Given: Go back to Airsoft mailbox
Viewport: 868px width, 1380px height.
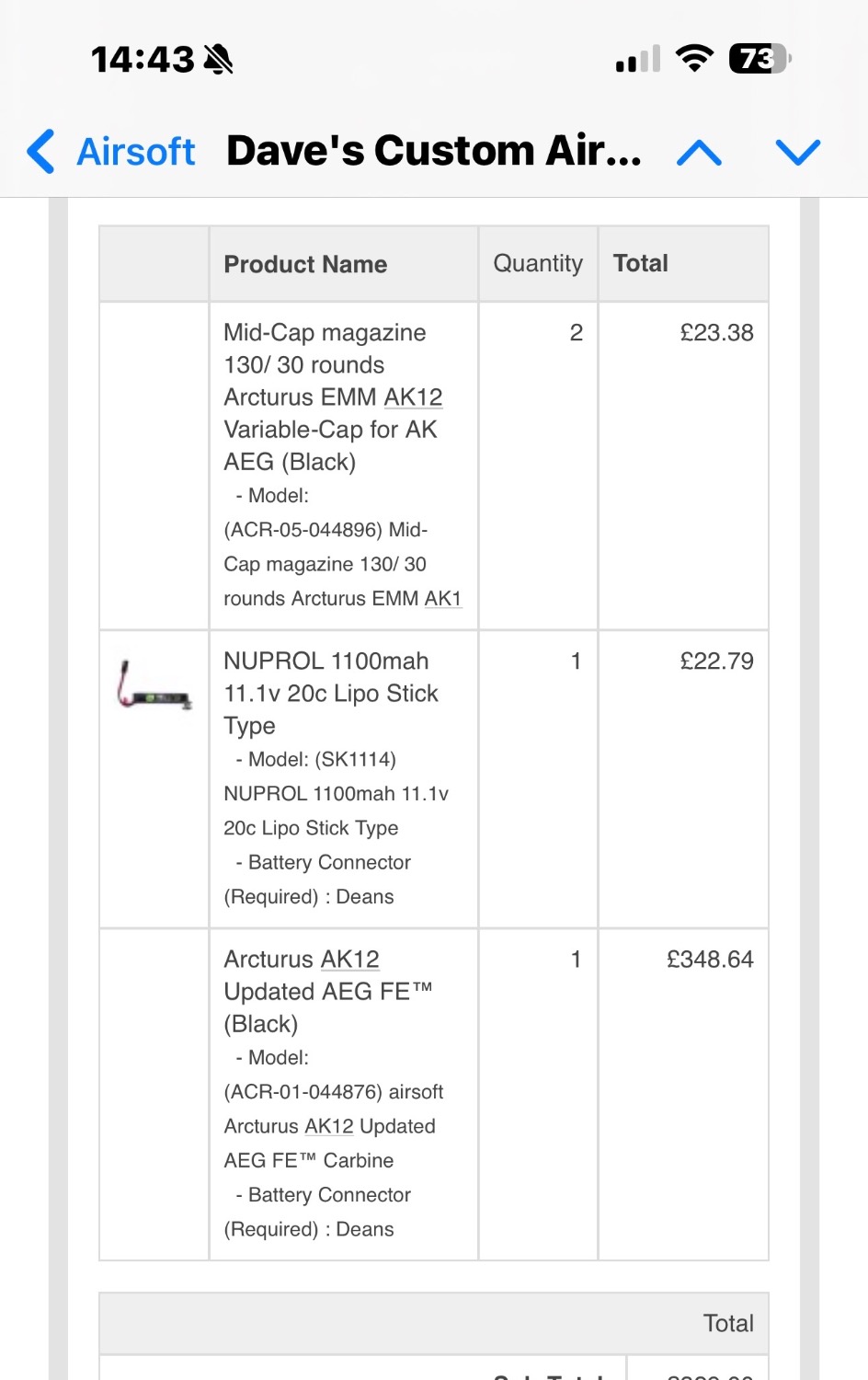Looking at the screenshot, I should pos(136,152).
